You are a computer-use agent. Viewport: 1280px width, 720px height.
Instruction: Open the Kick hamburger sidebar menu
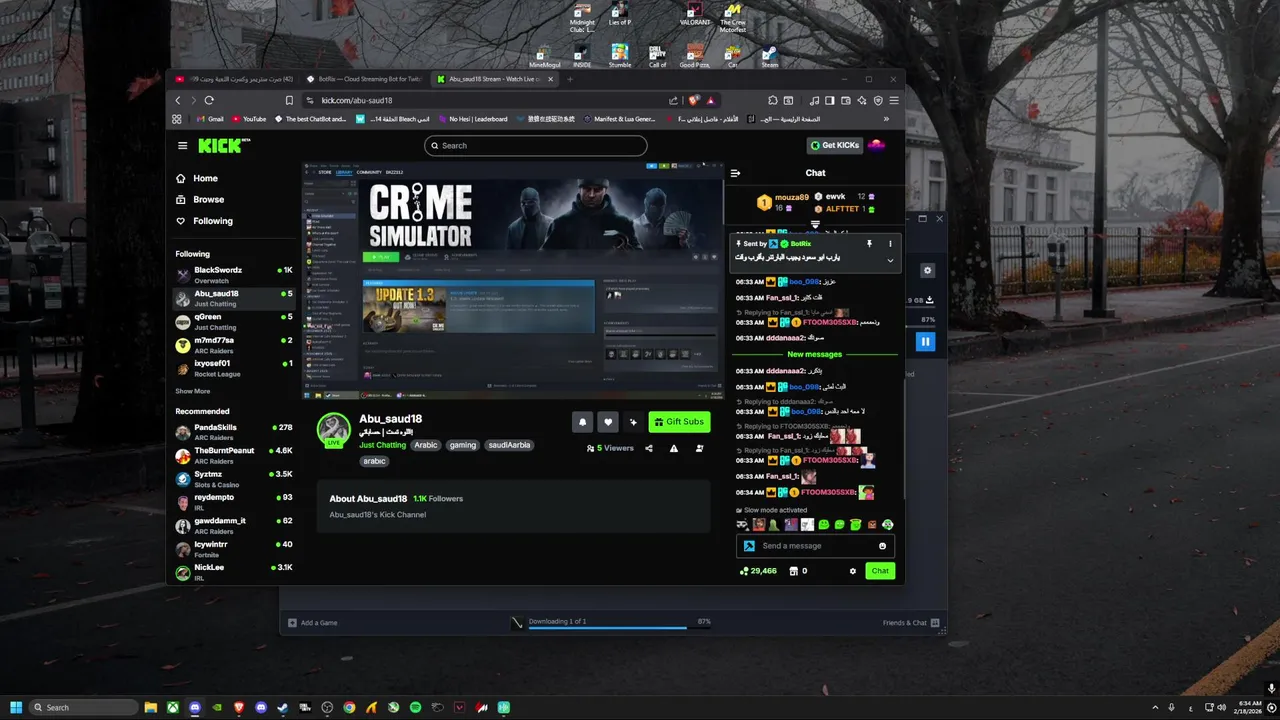click(x=182, y=146)
